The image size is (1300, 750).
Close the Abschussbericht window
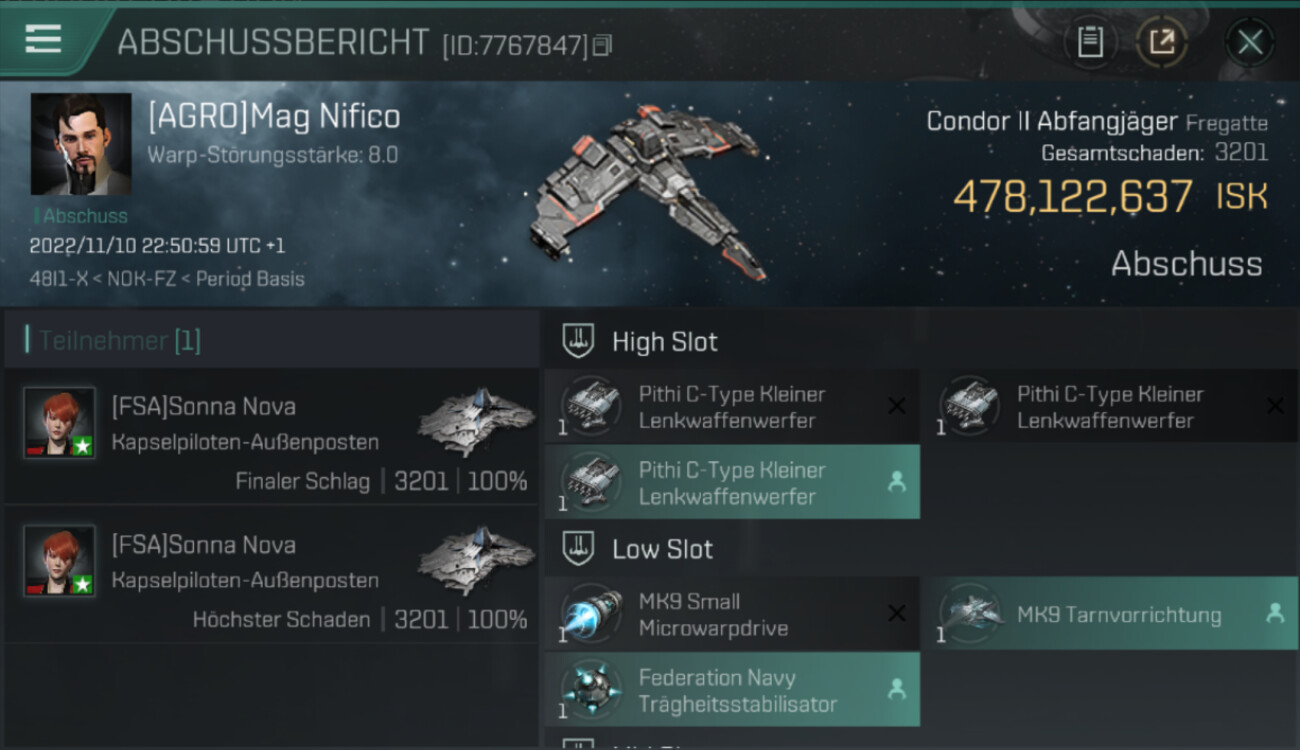tap(1249, 42)
